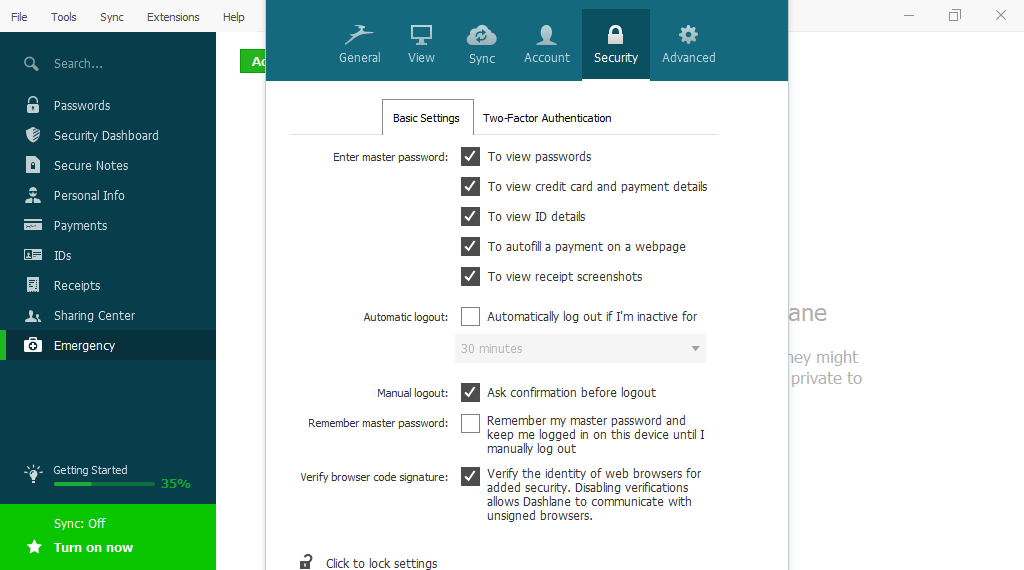The height and width of the screenshot is (570, 1024).
Task: Click the Getting Started label
Action: 90,470
